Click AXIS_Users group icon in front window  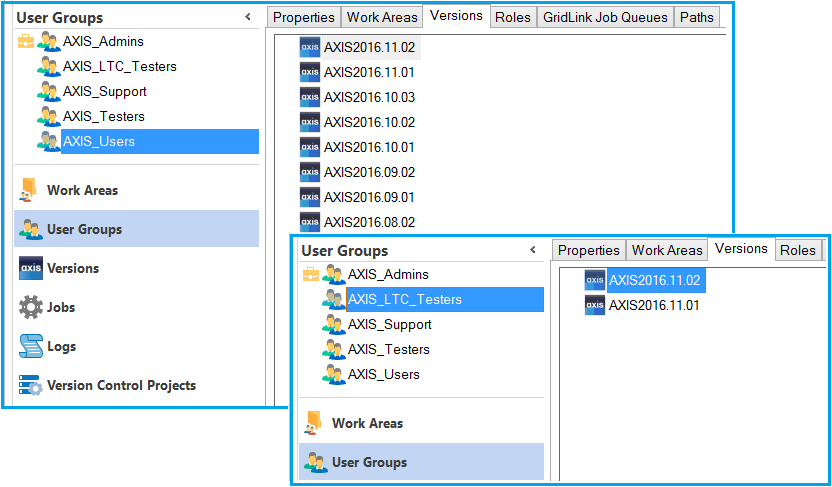[x=334, y=374]
